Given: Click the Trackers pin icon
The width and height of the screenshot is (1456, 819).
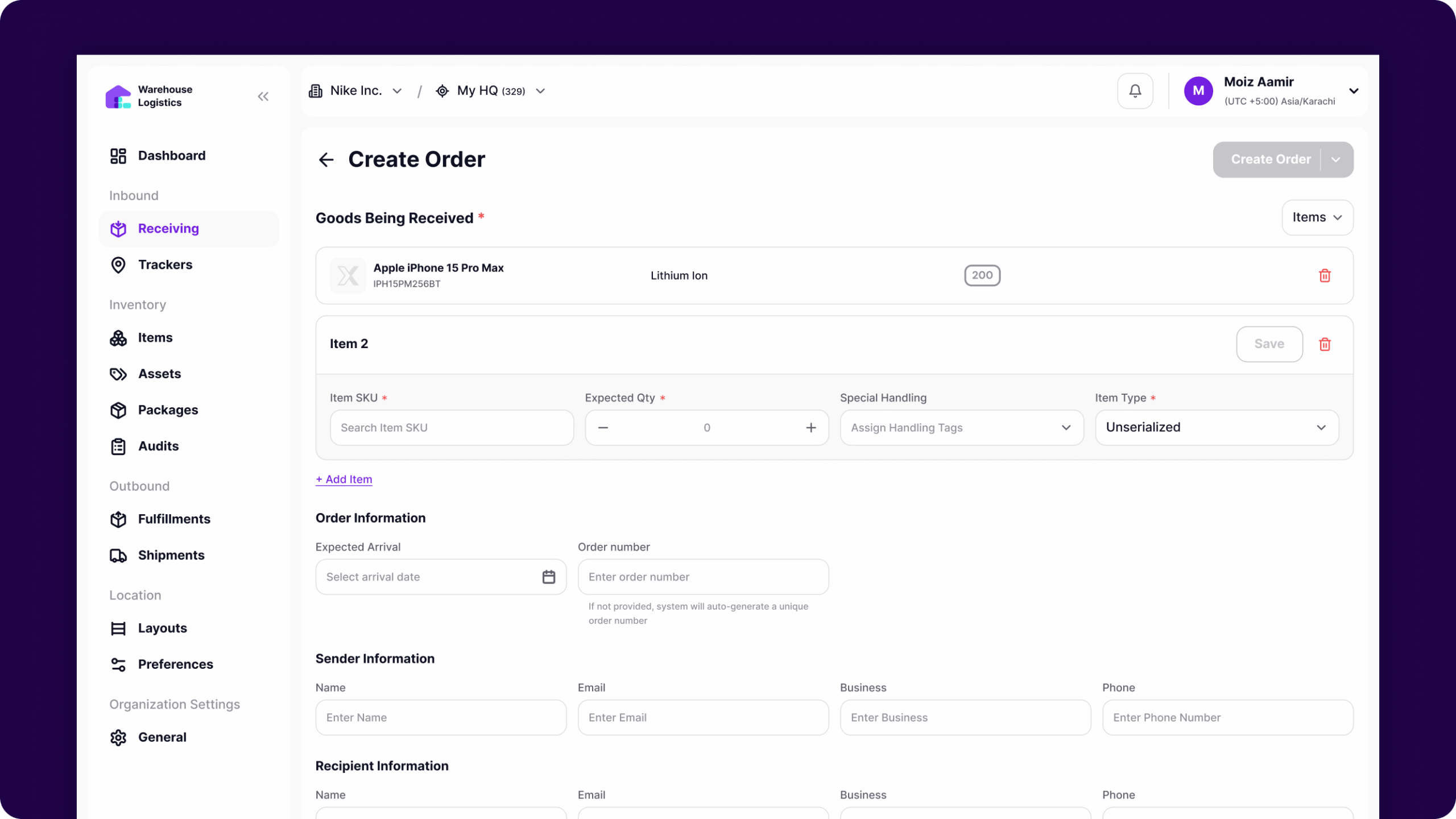Looking at the screenshot, I should 118,265.
